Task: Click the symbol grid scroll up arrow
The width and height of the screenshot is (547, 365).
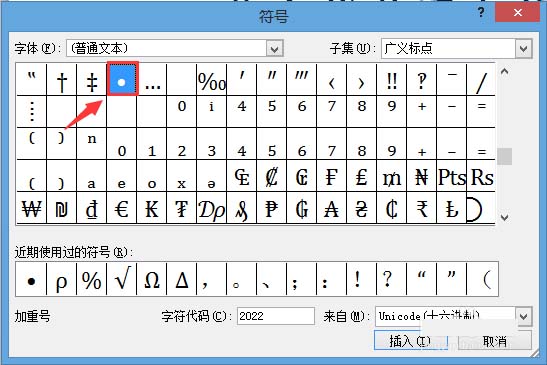Action: (504, 72)
